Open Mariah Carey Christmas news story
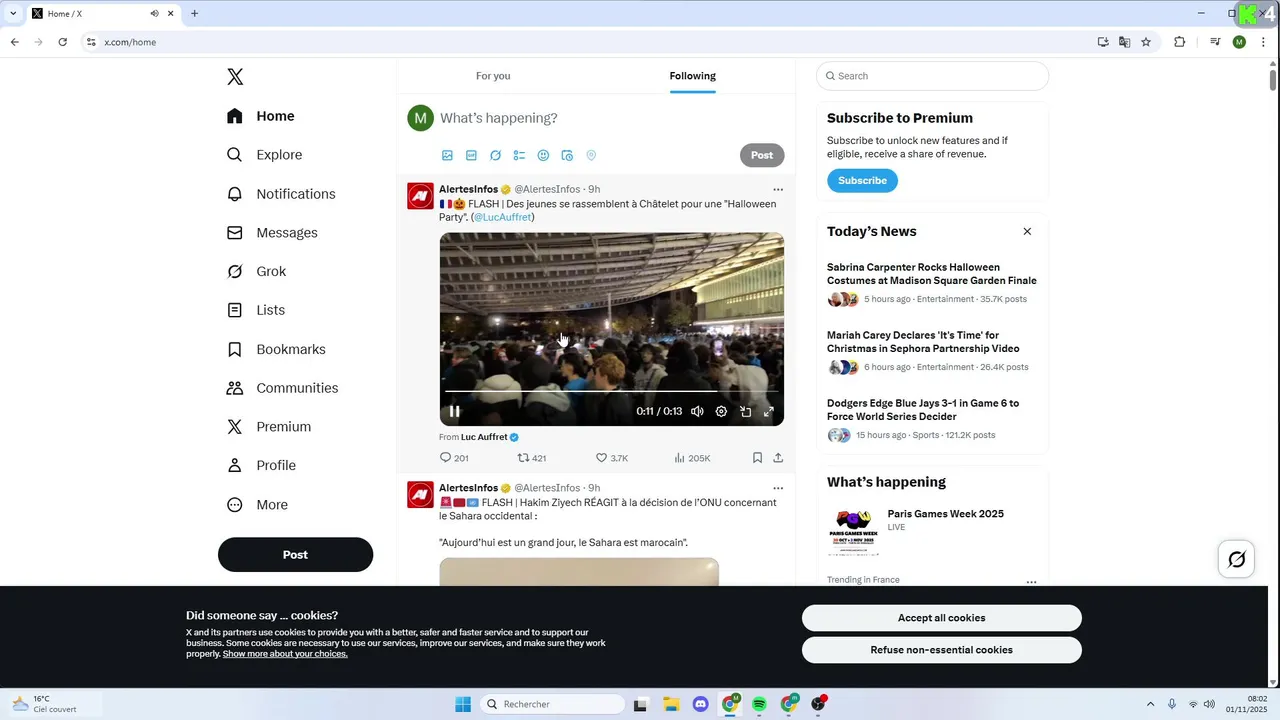 click(923, 342)
